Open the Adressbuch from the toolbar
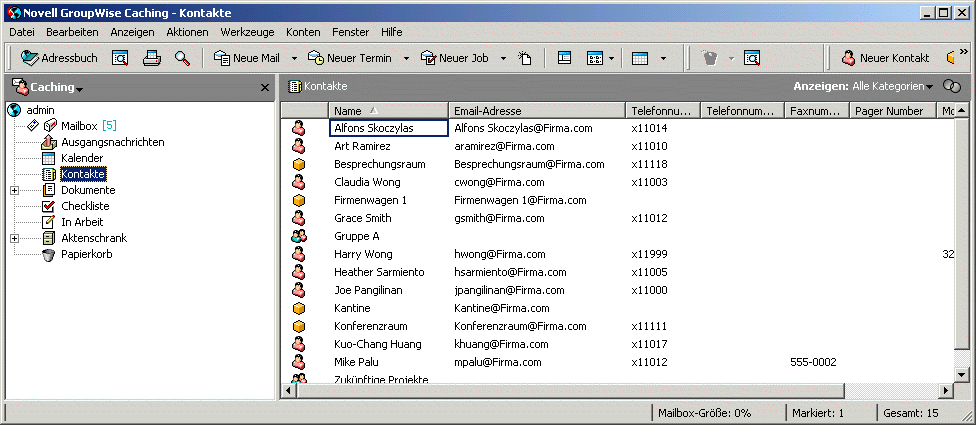 coord(59,58)
